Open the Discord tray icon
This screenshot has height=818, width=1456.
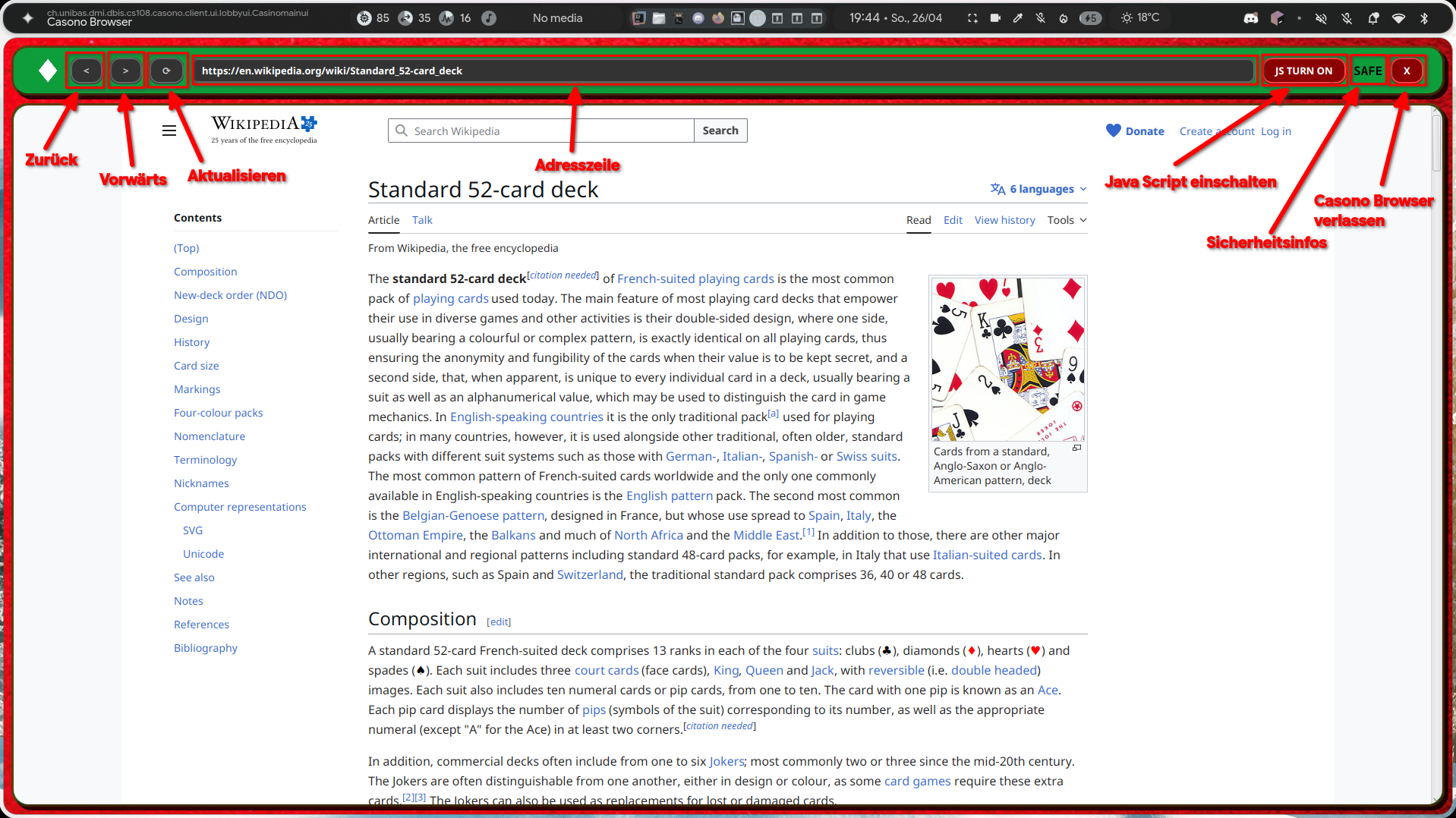[x=1251, y=18]
